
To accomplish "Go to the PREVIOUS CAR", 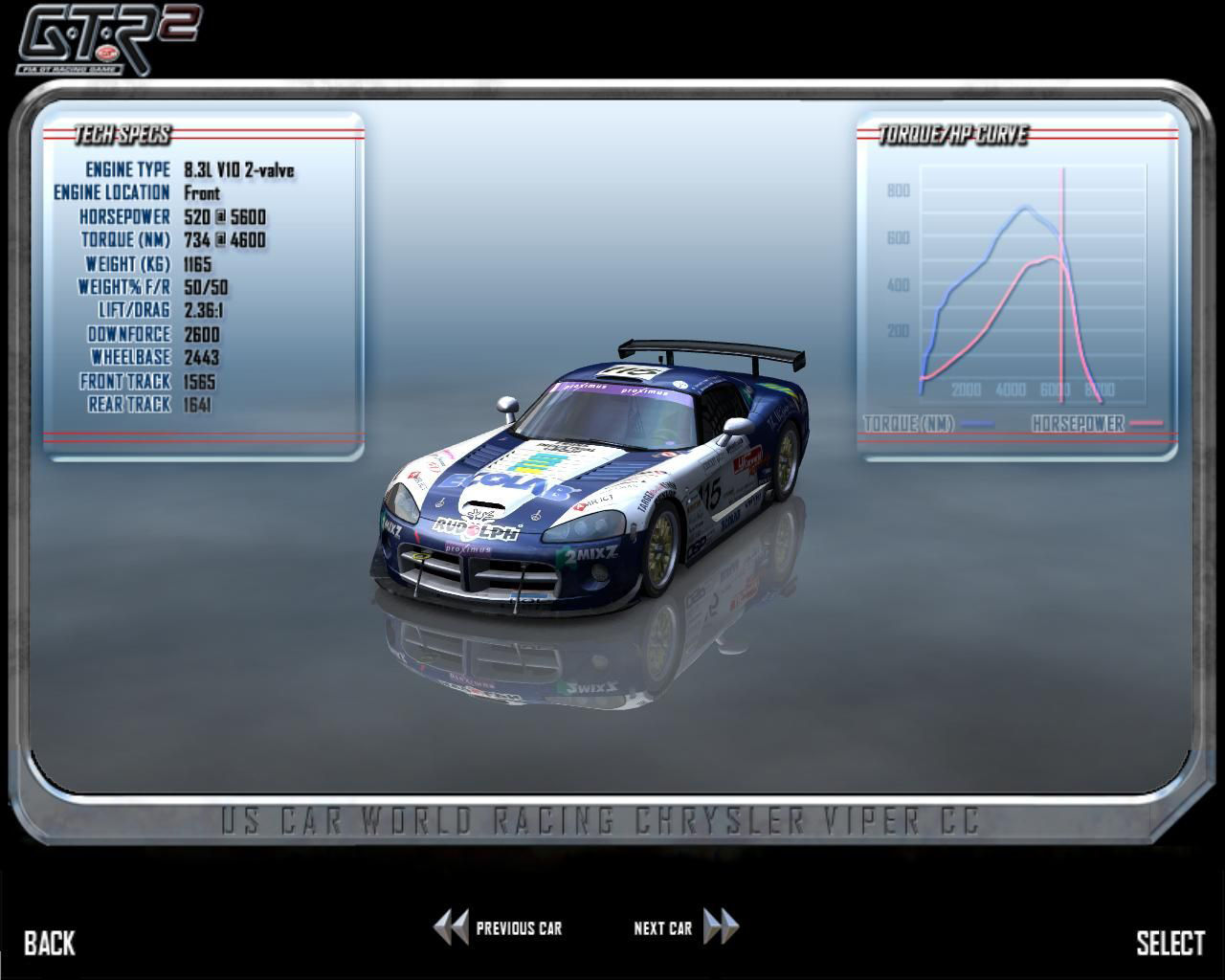I will [x=498, y=927].
